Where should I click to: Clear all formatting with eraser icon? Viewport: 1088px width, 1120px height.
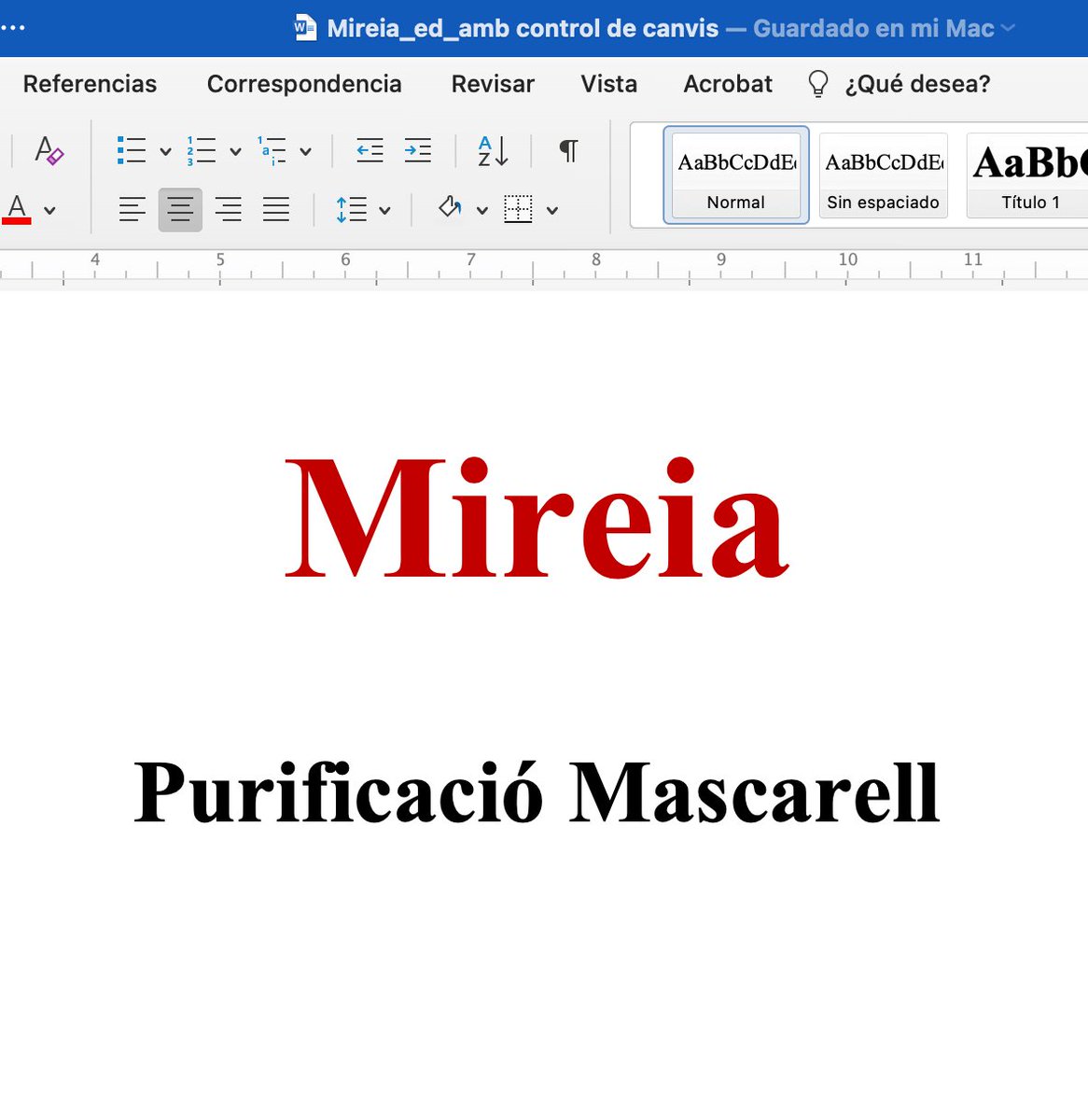coord(49,150)
